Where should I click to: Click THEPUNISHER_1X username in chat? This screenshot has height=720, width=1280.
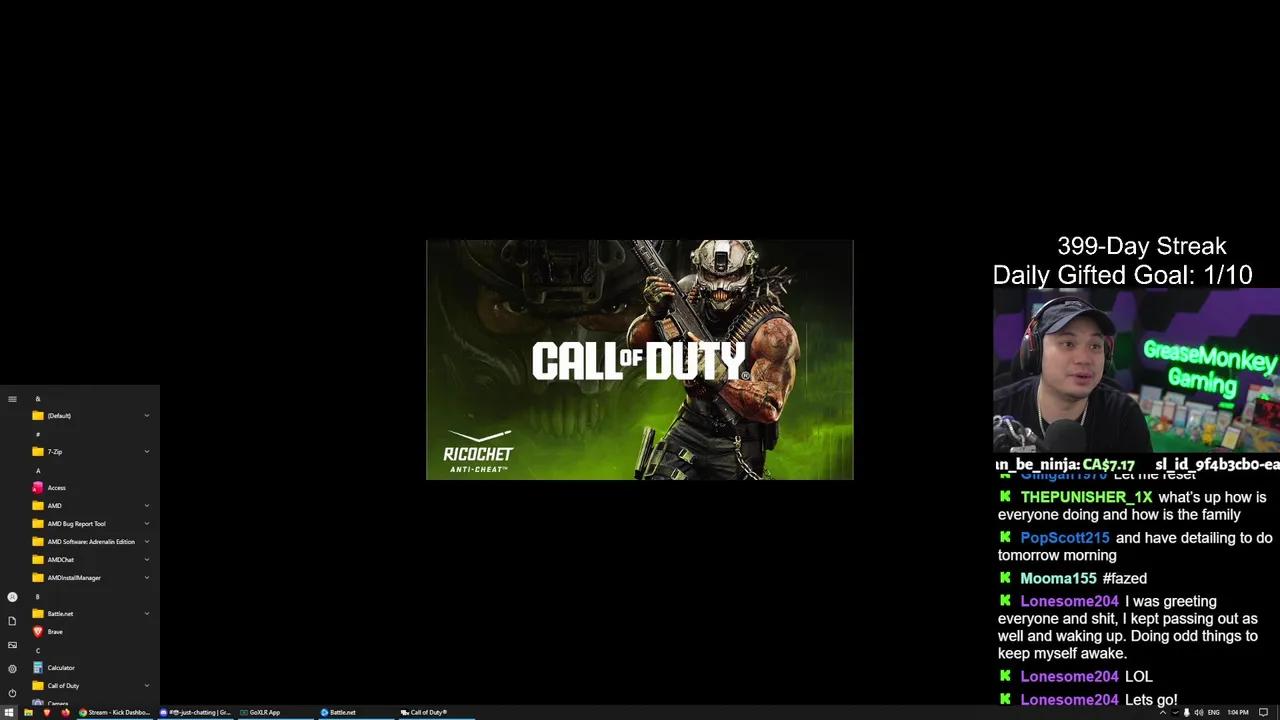pos(1086,497)
